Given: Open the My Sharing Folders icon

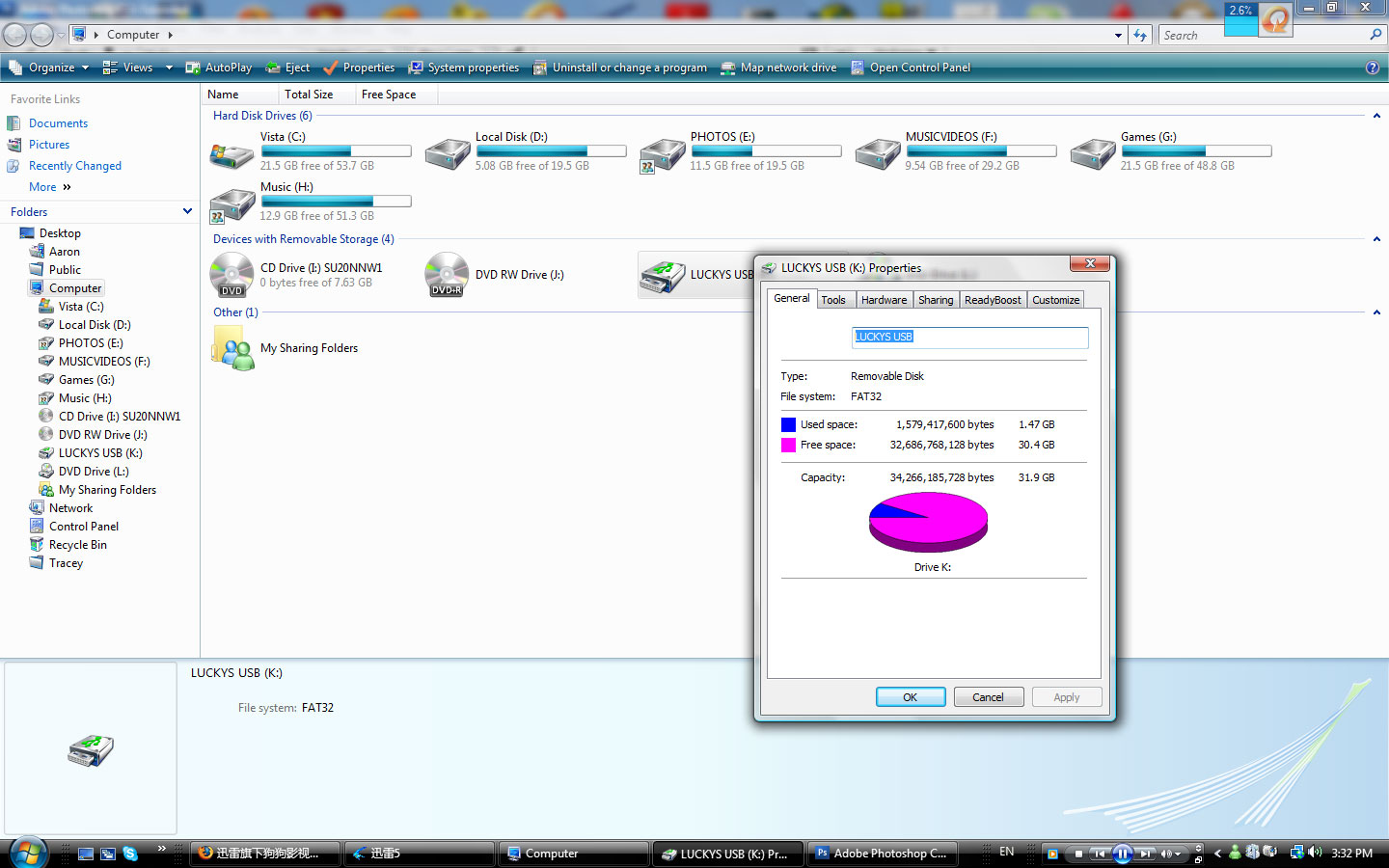Looking at the screenshot, I should click(232, 348).
